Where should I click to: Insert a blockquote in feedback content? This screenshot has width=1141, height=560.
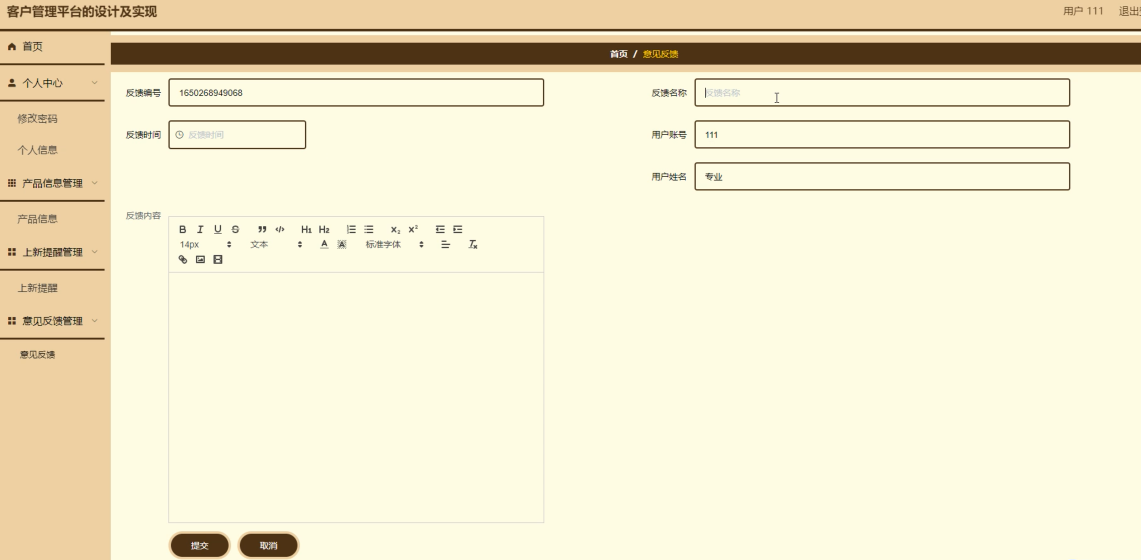click(262, 230)
